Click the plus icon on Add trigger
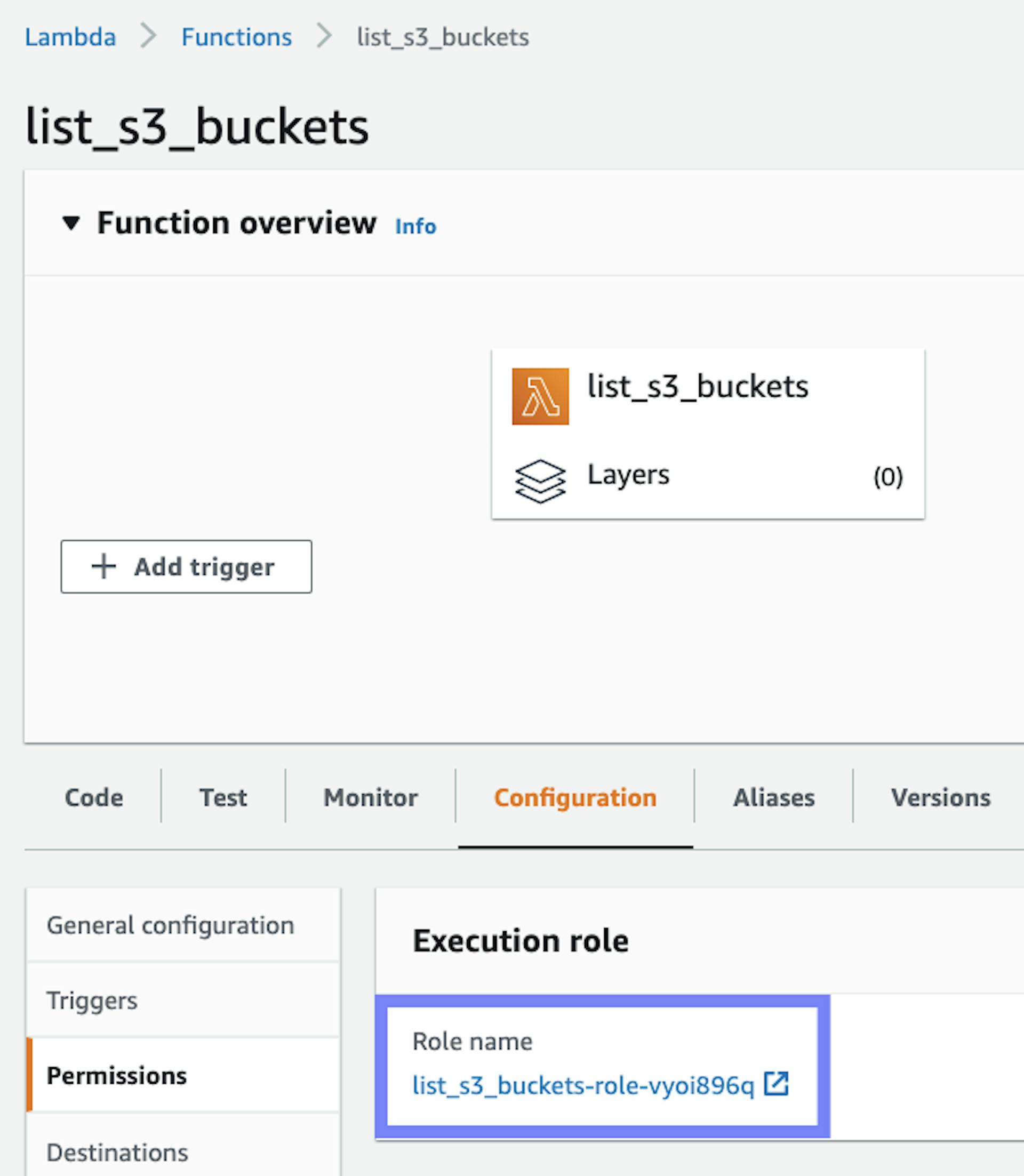Screen dimensions: 1024x1176 103,566
